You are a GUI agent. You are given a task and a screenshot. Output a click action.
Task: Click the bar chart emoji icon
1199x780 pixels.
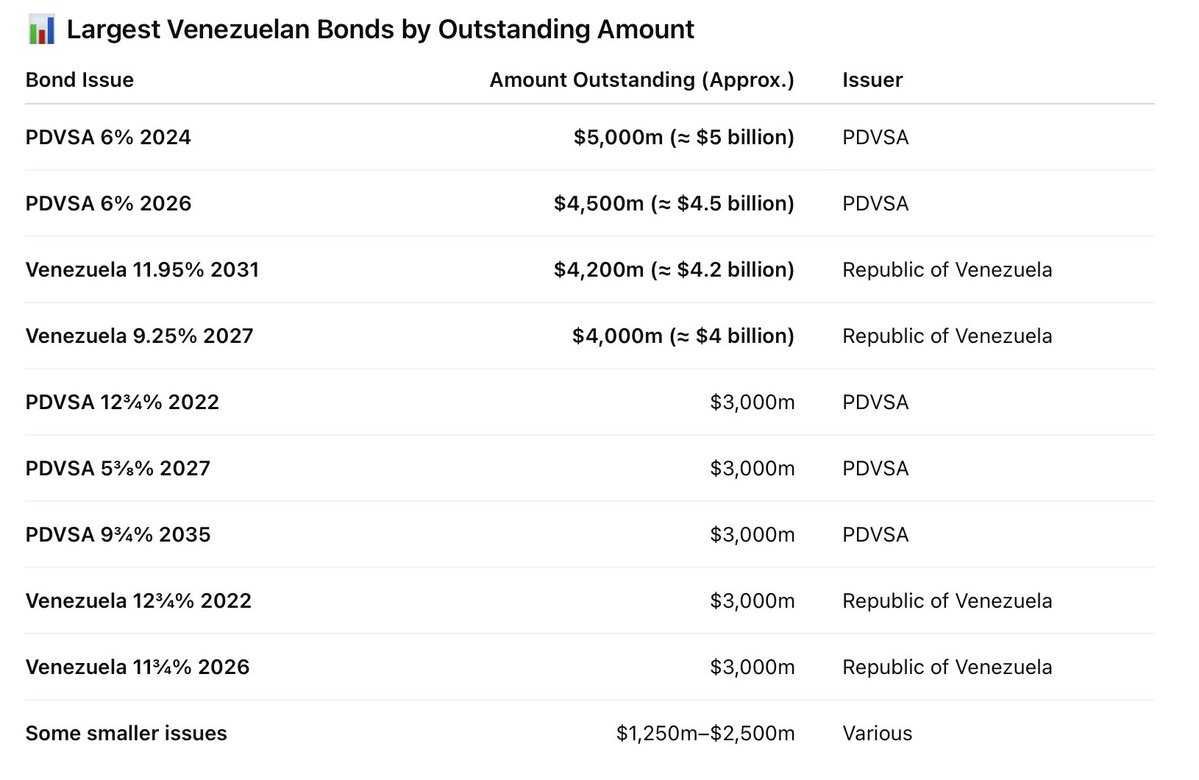41,30
